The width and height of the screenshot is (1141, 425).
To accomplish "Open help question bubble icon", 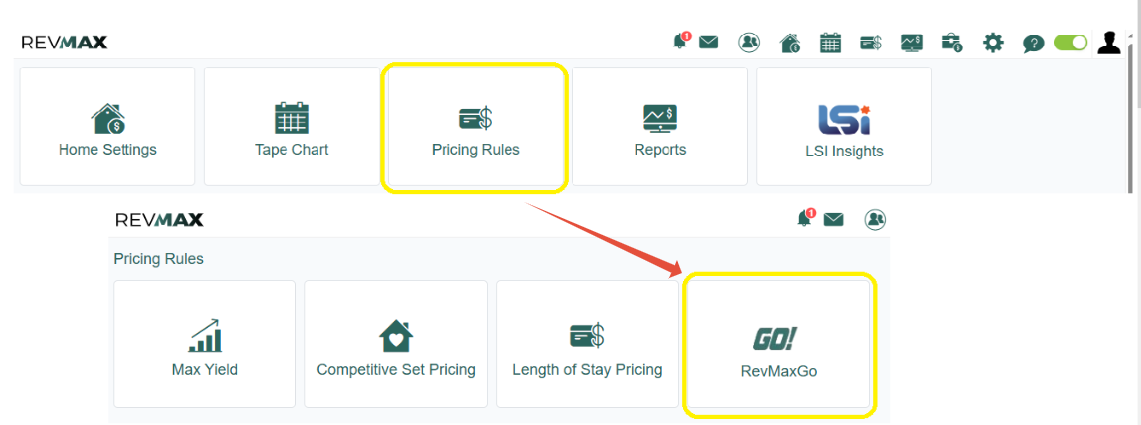I will [1033, 44].
